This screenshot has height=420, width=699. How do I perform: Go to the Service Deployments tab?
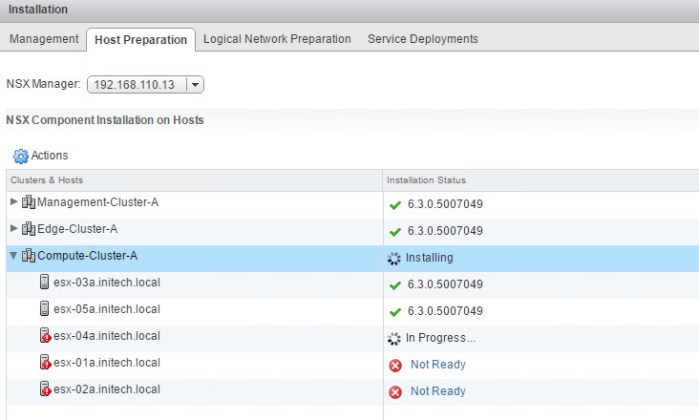point(422,39)
